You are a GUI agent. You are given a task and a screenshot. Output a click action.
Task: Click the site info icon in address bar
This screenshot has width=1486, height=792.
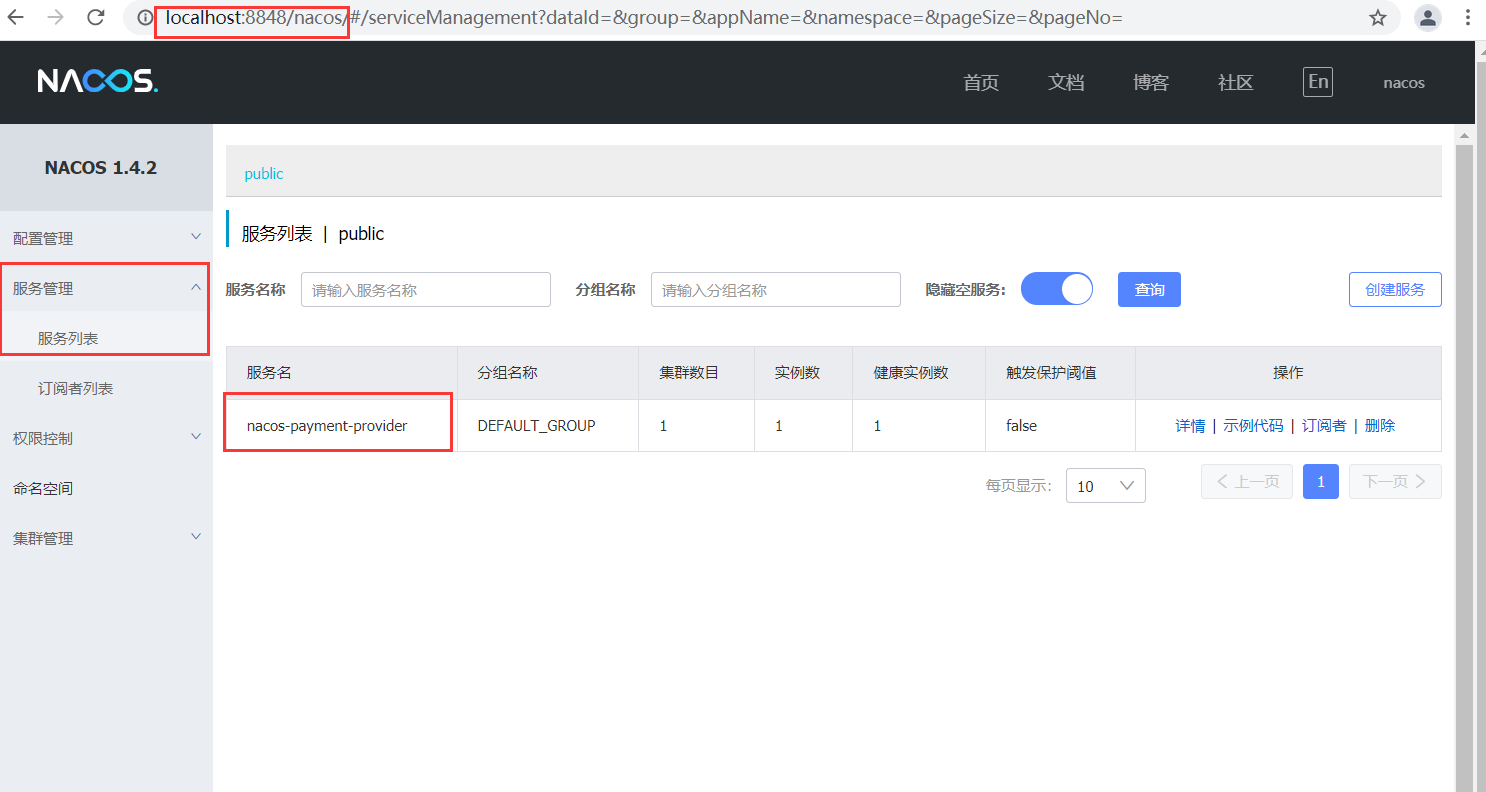(x=146, y=18)
